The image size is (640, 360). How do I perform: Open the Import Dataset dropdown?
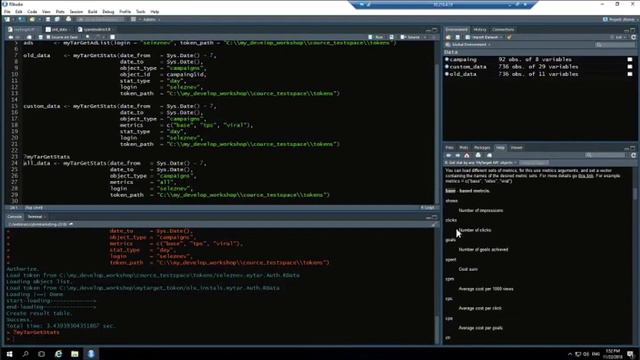click(x=484, y=37)
